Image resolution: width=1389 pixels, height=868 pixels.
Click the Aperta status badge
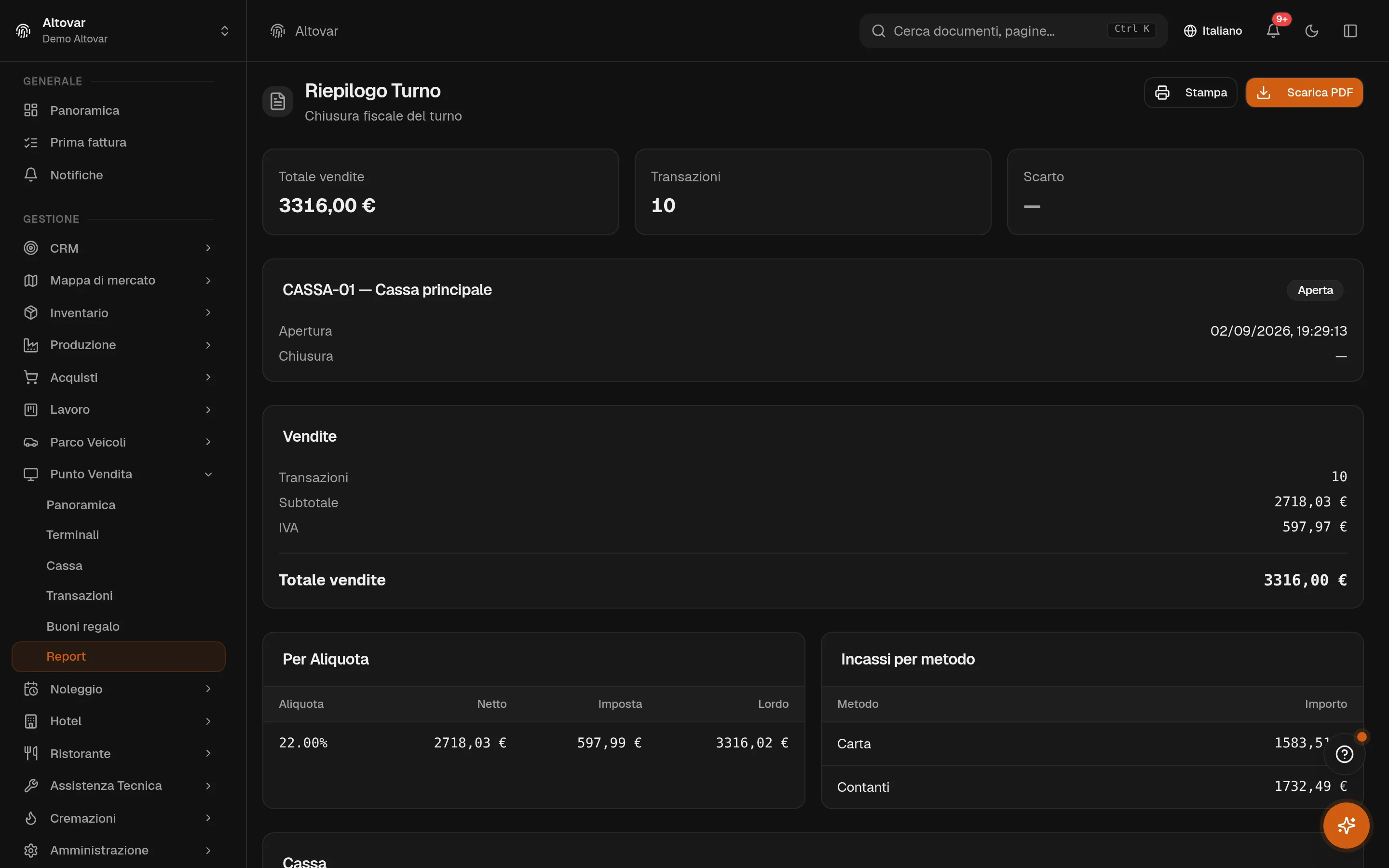click(x=1315, y=290)
